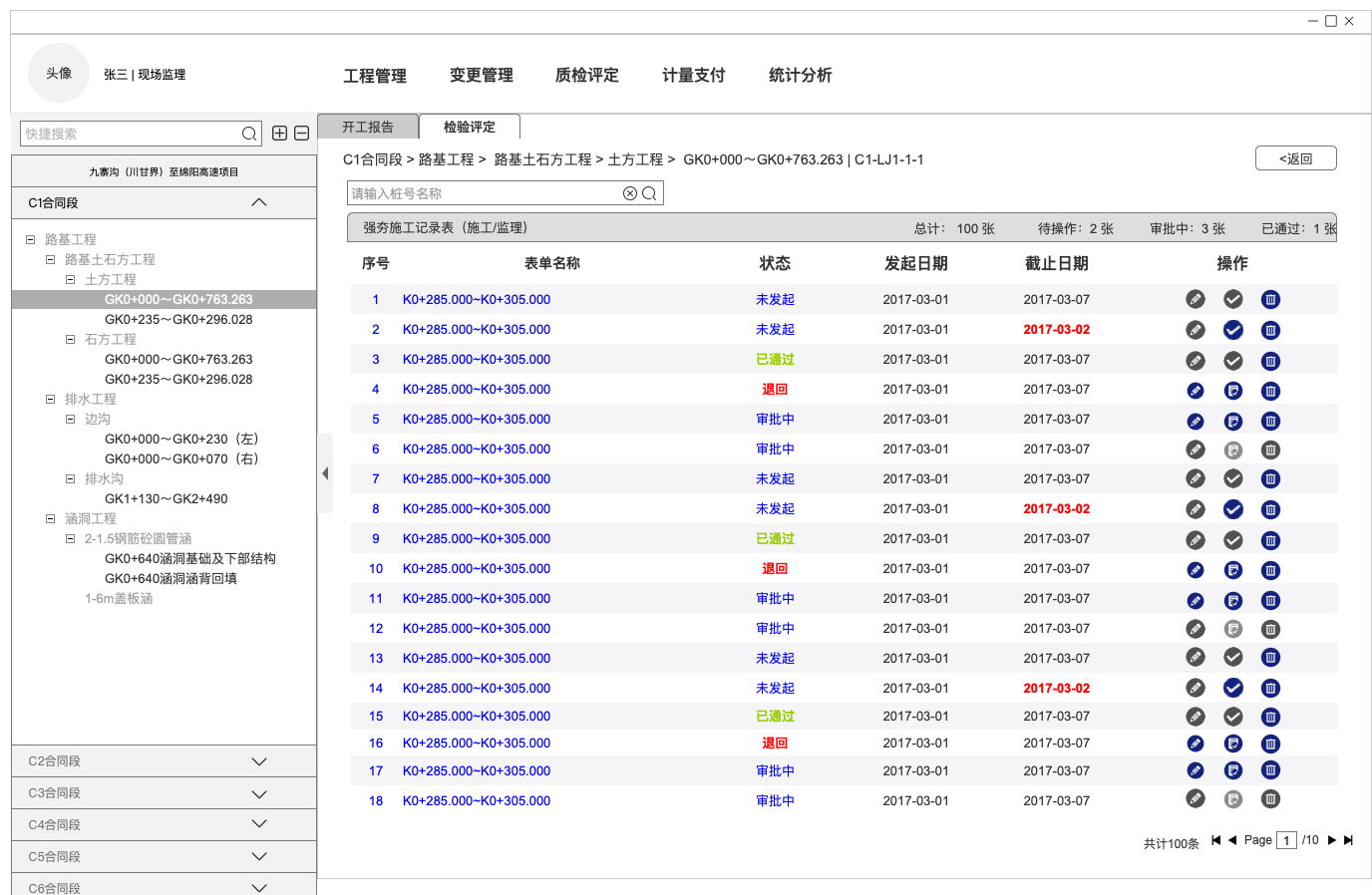Viewport: 1372px width, 895px height.
Task: Select tree item GK1+130~GK2+490
Action: coord(167,498)
